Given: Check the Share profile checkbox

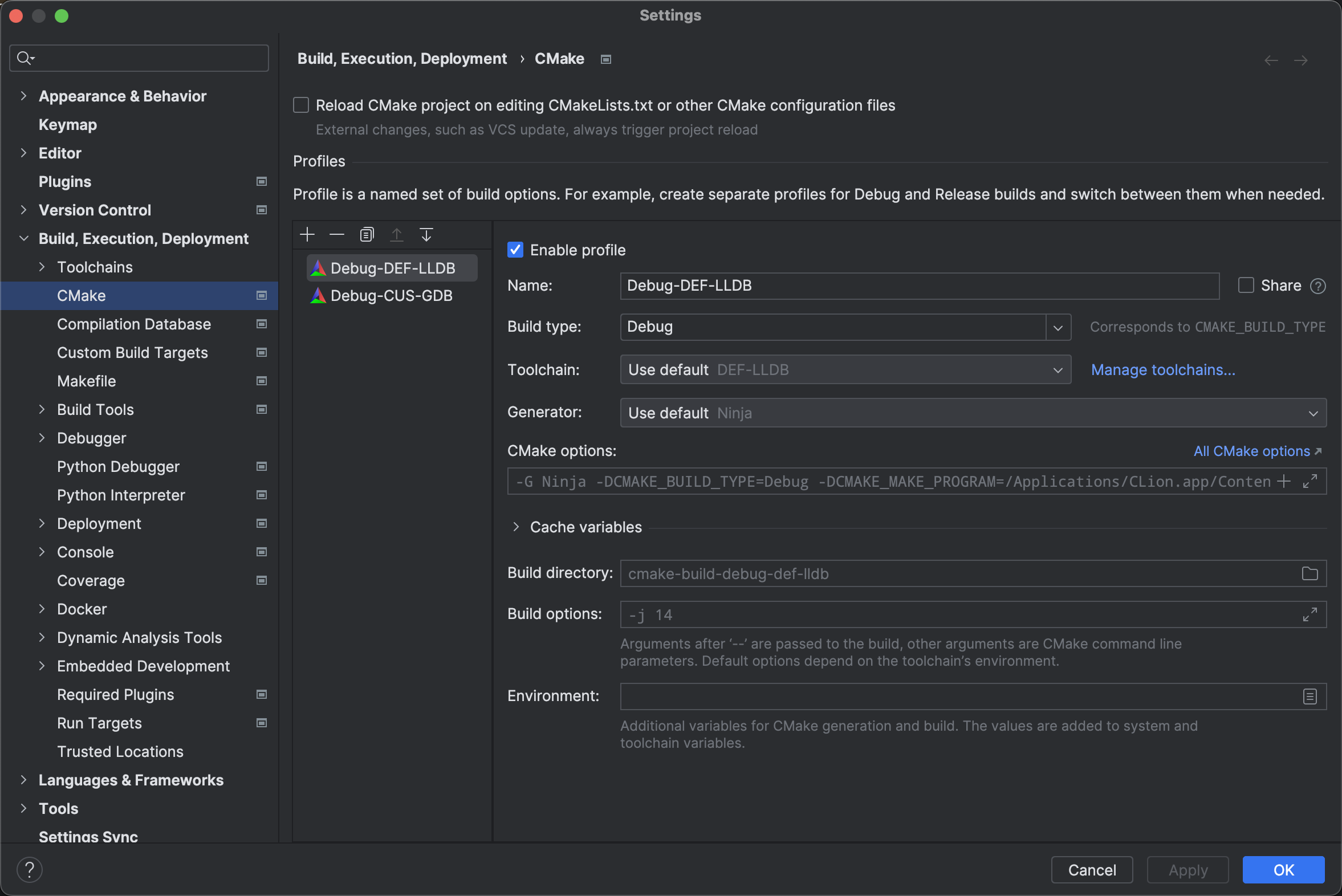Looking at the screenshot, I should click(1246, 285).
